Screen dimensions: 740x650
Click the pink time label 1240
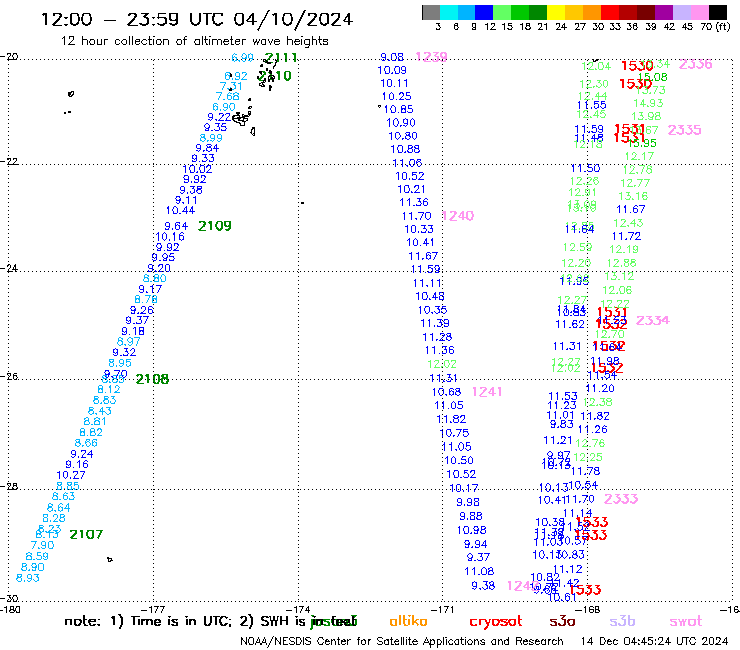pos(458,216)
